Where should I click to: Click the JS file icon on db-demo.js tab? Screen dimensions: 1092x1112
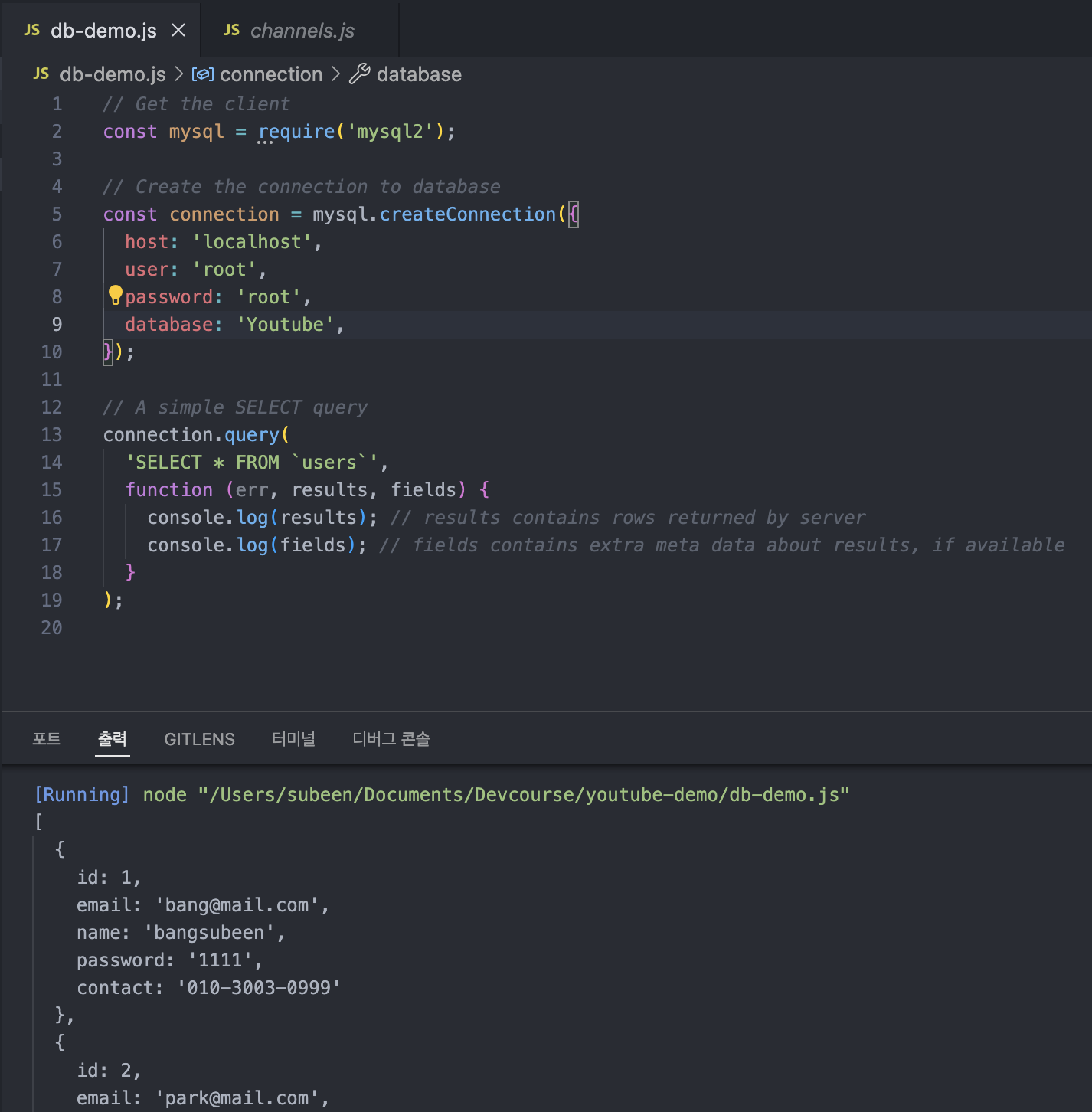(32, 30)
